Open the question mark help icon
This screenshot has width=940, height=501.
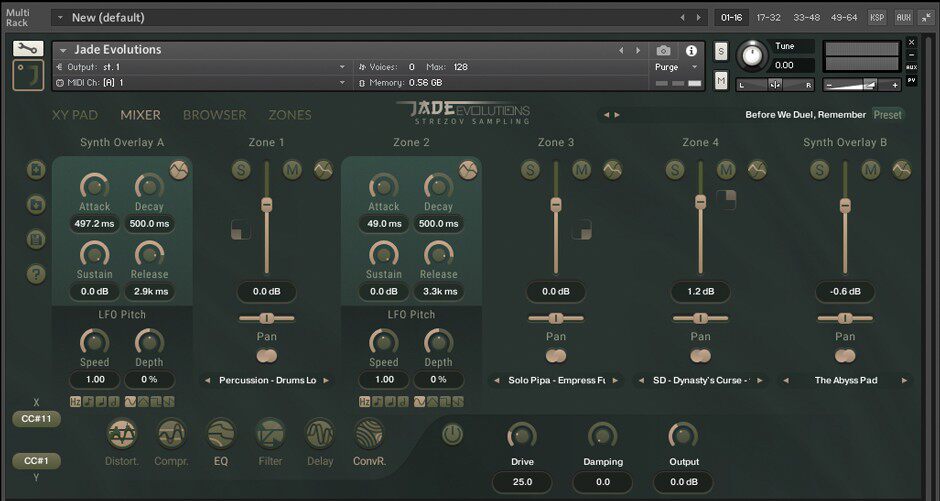tap(36, 274)
